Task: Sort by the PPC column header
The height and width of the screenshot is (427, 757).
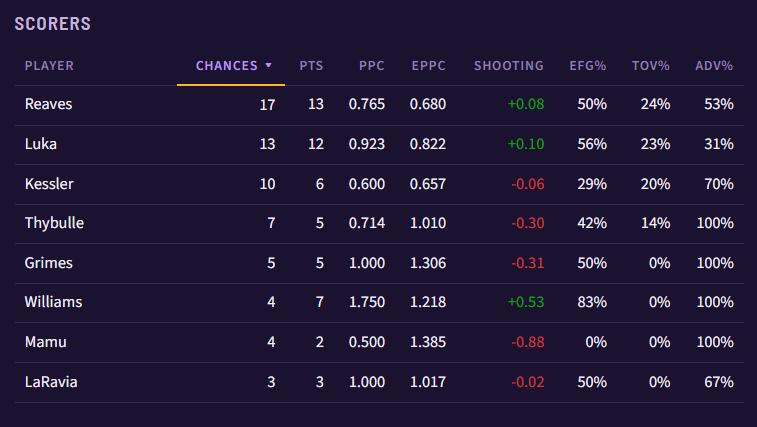Action: (x=371, y=66)
